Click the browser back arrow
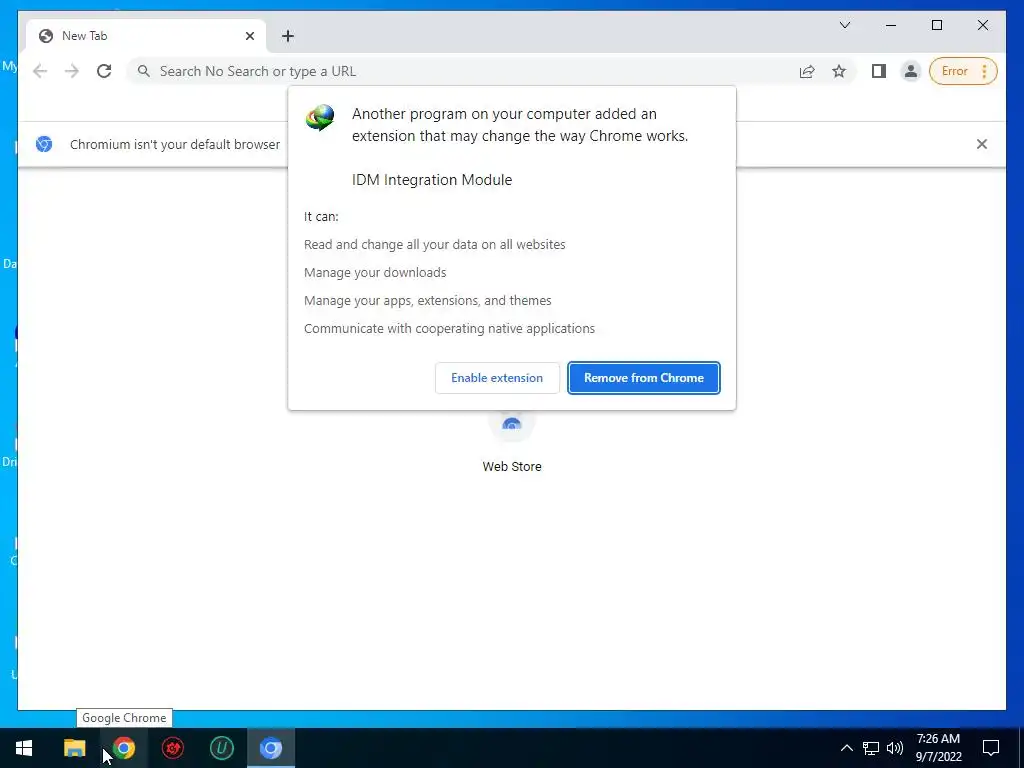 coord(40,71)
